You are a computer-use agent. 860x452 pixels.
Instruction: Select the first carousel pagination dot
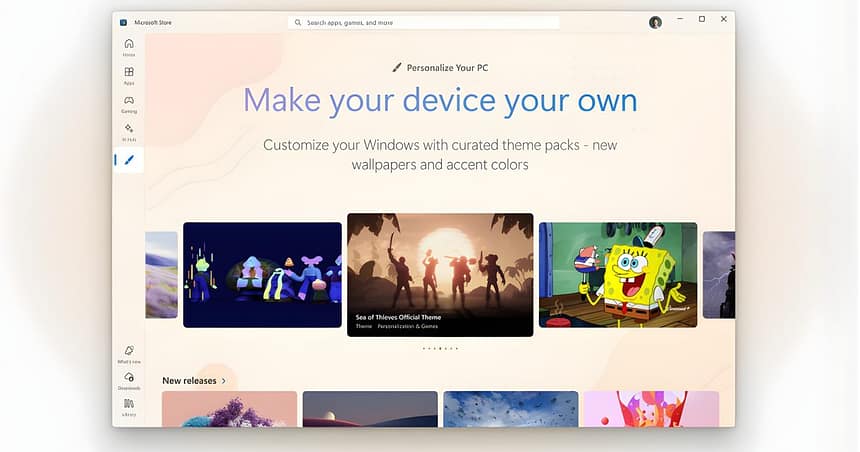[x=423, y=348]
